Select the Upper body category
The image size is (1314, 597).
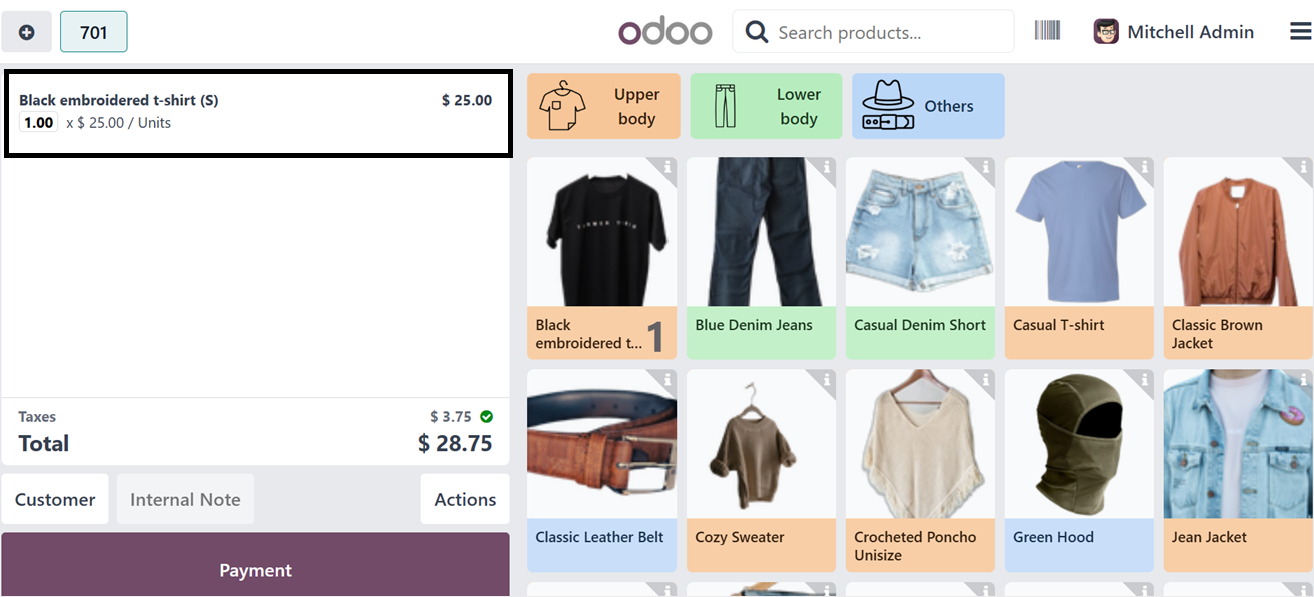tap(604, 106)
